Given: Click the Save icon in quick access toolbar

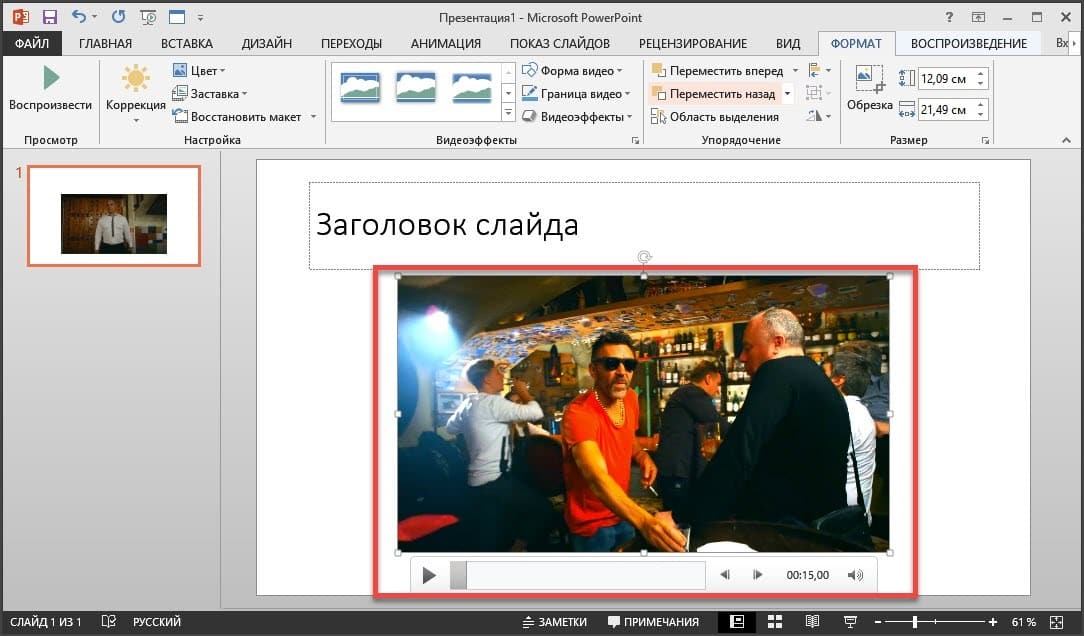Looking at the screenshot, I should [50, 17].
